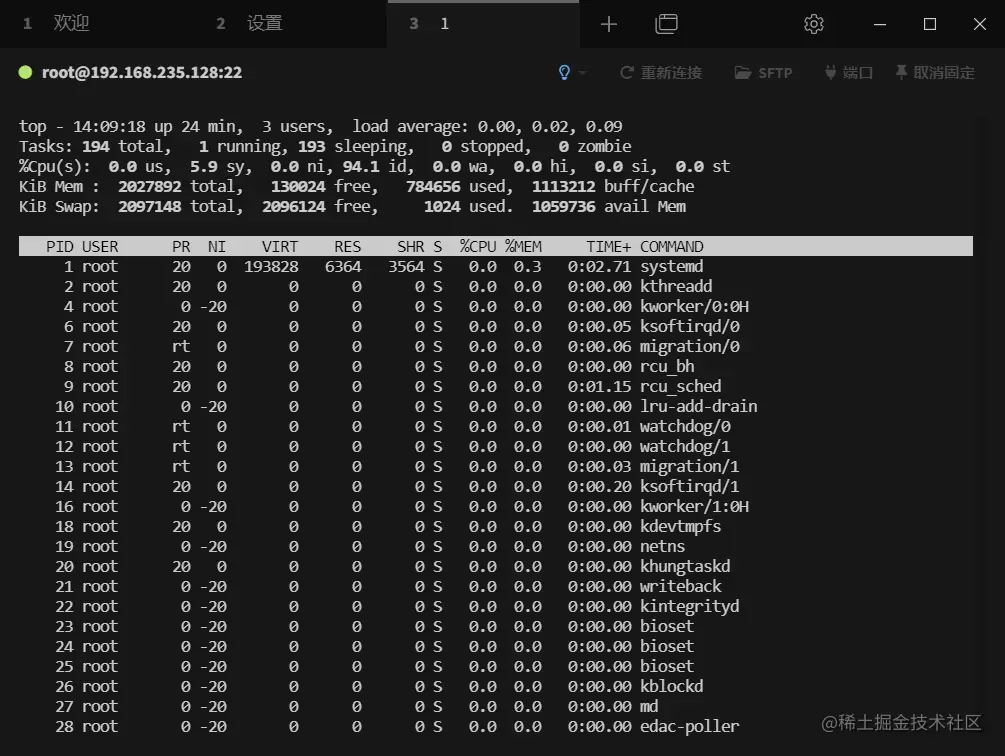Click the 194 total tasks value
The width and height of the screenshot is (1005, 756).
[x=96, y=147]
